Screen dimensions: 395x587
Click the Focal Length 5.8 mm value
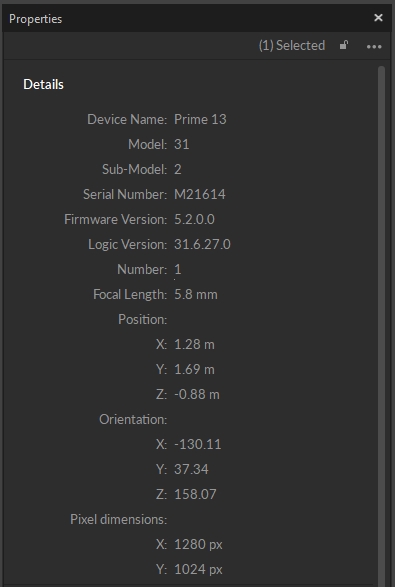(x=196, y=295)
